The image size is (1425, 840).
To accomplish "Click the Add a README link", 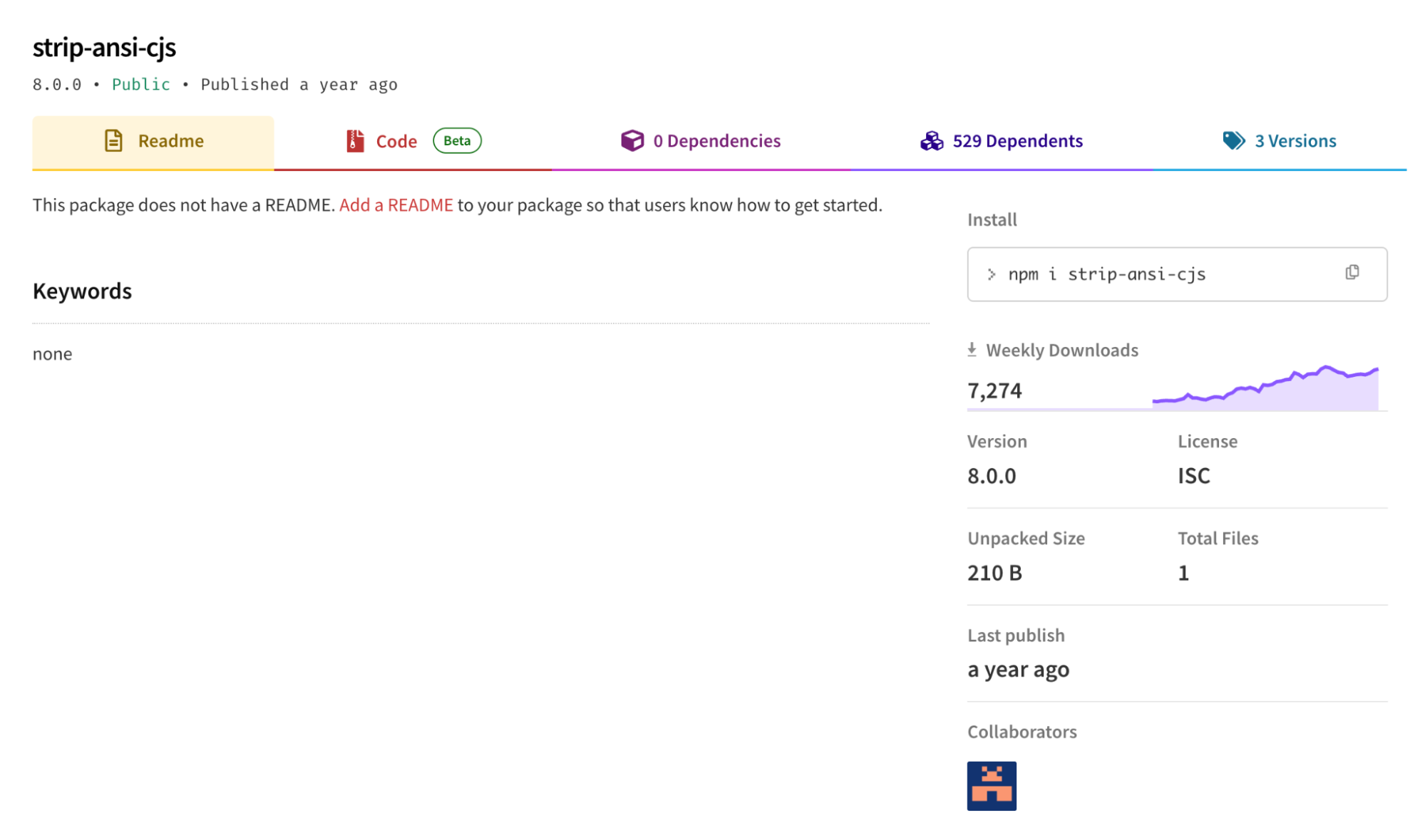I will tap(396, 205).
